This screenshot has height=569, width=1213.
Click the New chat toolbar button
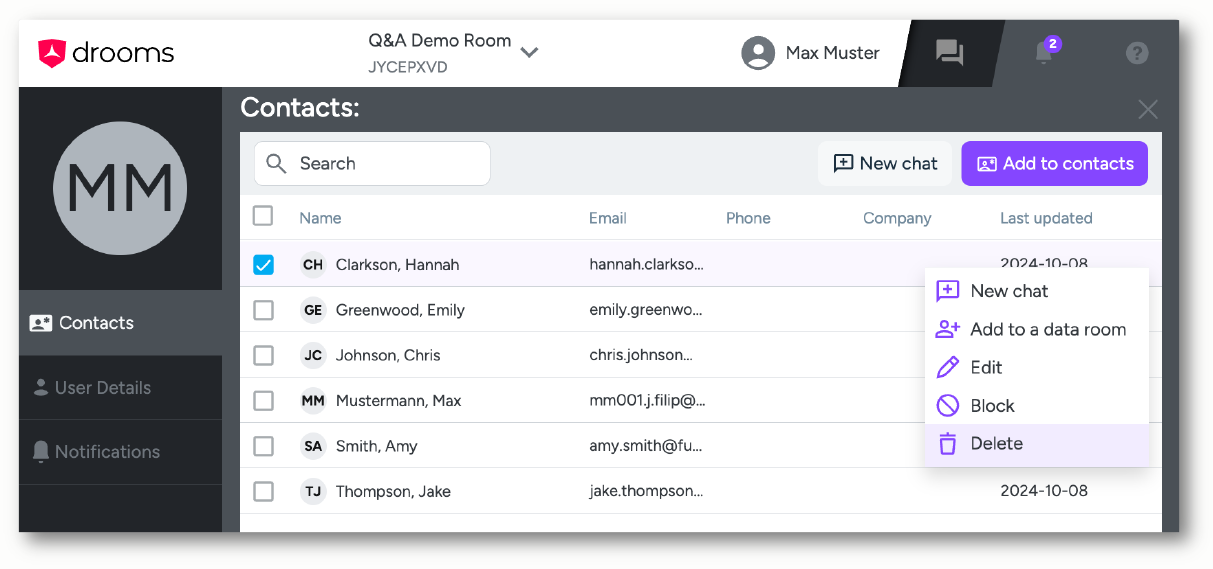click(x=886, y=164)
